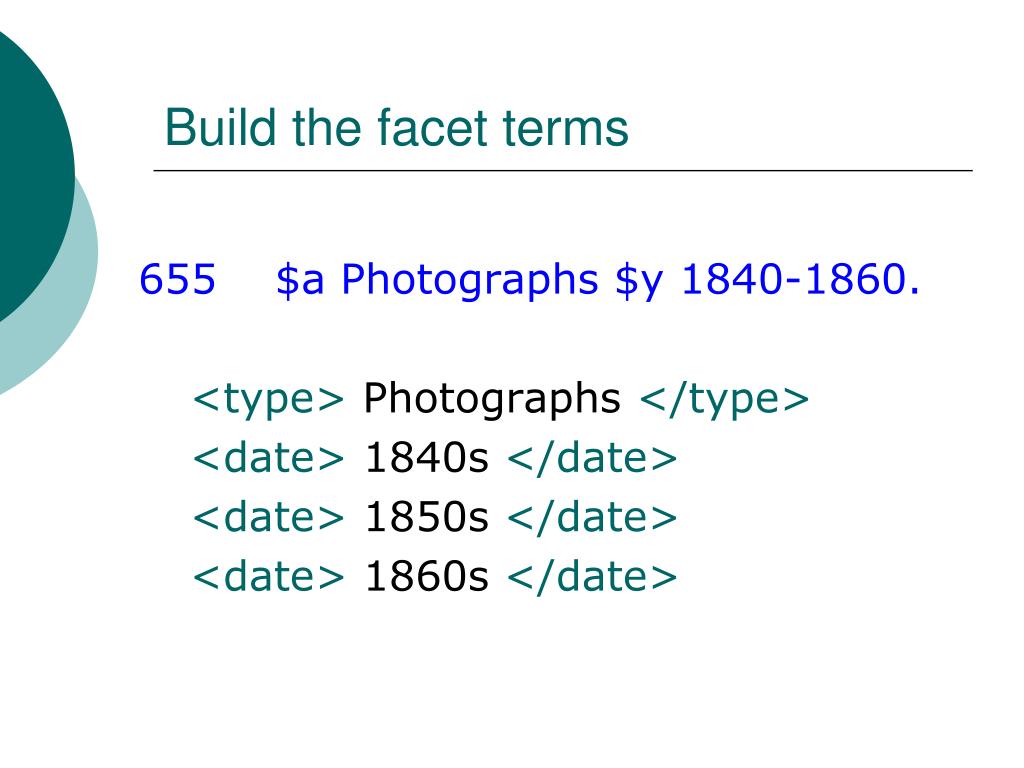
Task: Click the </date> tag after 1850s
Action: [592, 517]
